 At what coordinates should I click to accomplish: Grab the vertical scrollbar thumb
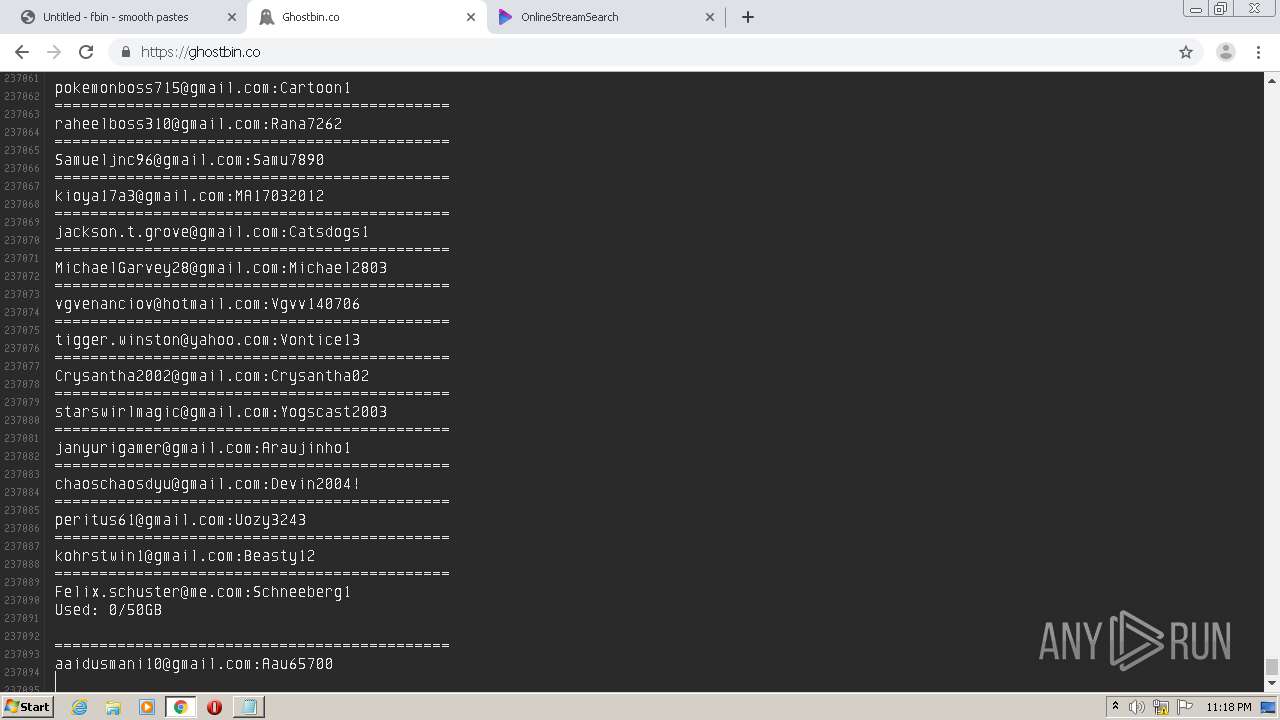point(1272,667)
